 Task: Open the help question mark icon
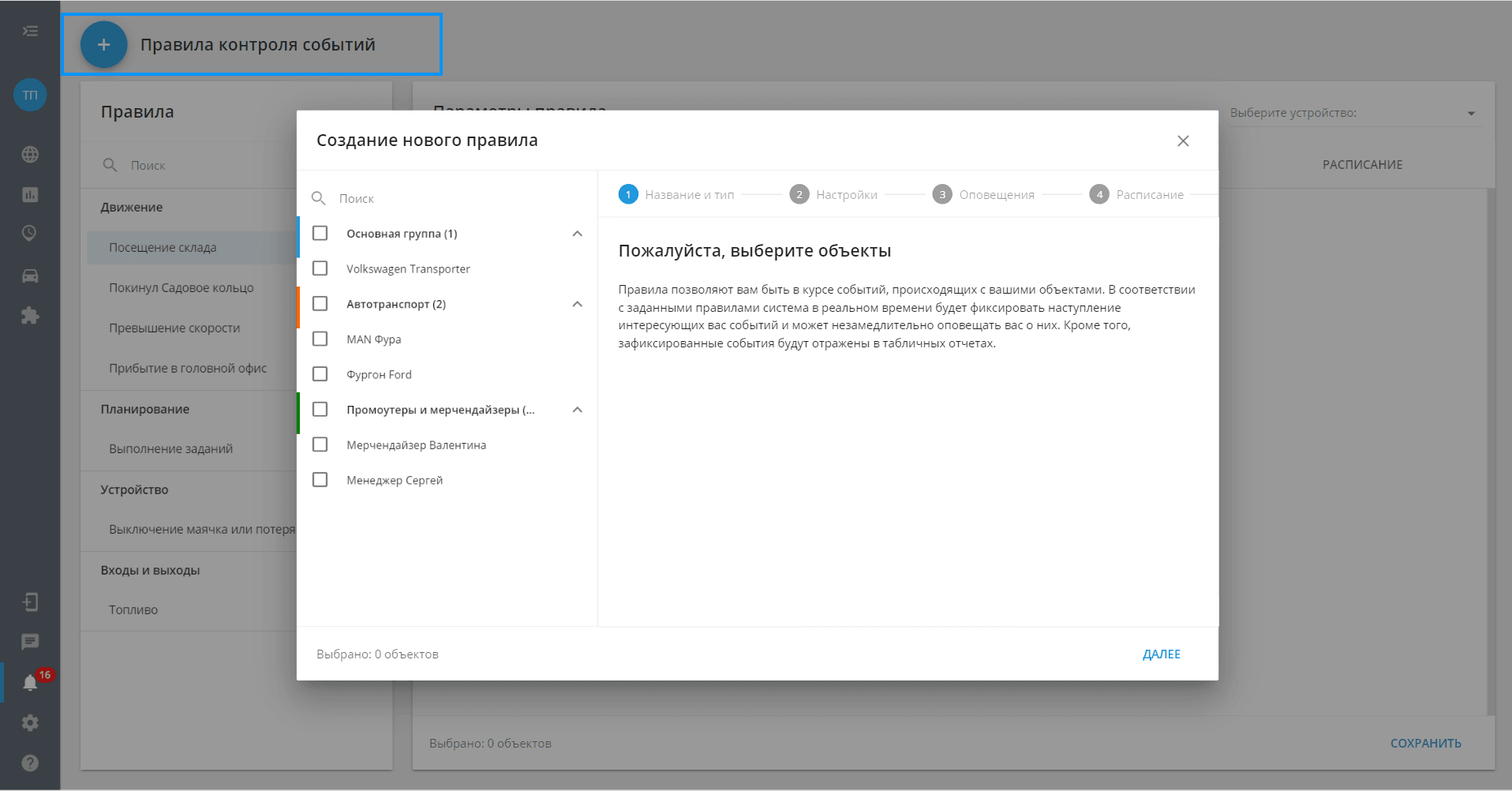click(30, 763)
